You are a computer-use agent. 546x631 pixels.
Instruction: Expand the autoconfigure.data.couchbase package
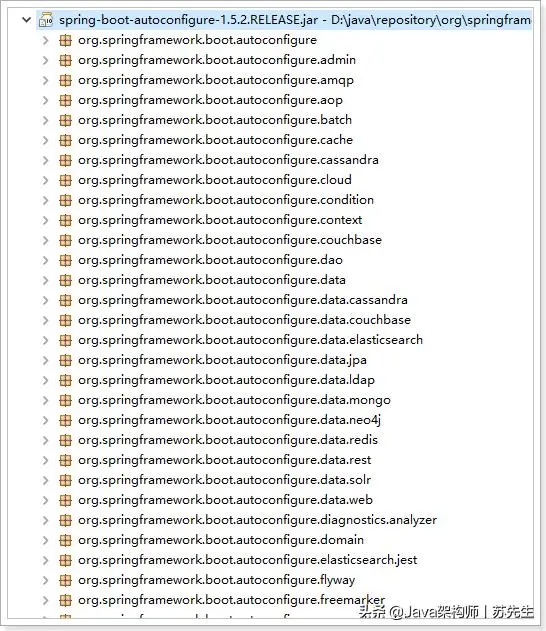45,320
